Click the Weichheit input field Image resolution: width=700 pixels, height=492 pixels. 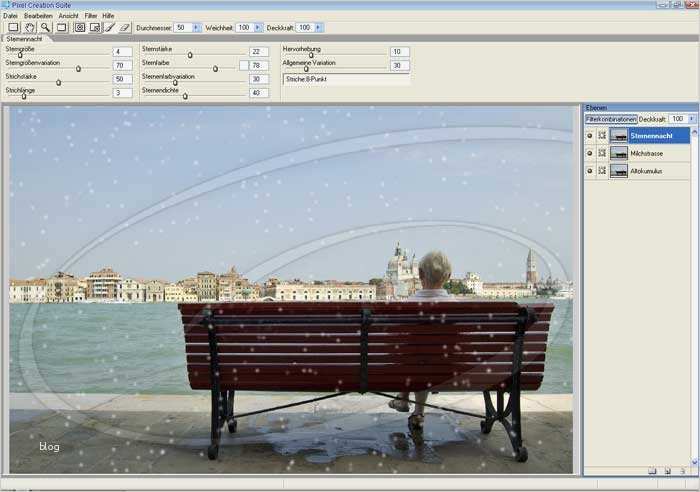click(245, 28)
